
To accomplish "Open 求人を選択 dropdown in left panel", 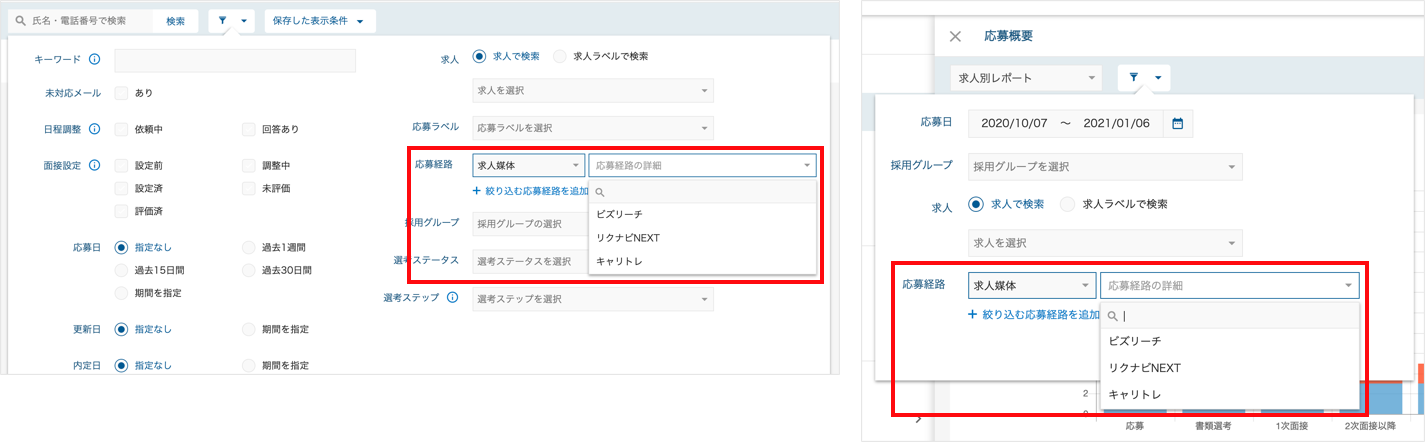I will coord(593,91).
